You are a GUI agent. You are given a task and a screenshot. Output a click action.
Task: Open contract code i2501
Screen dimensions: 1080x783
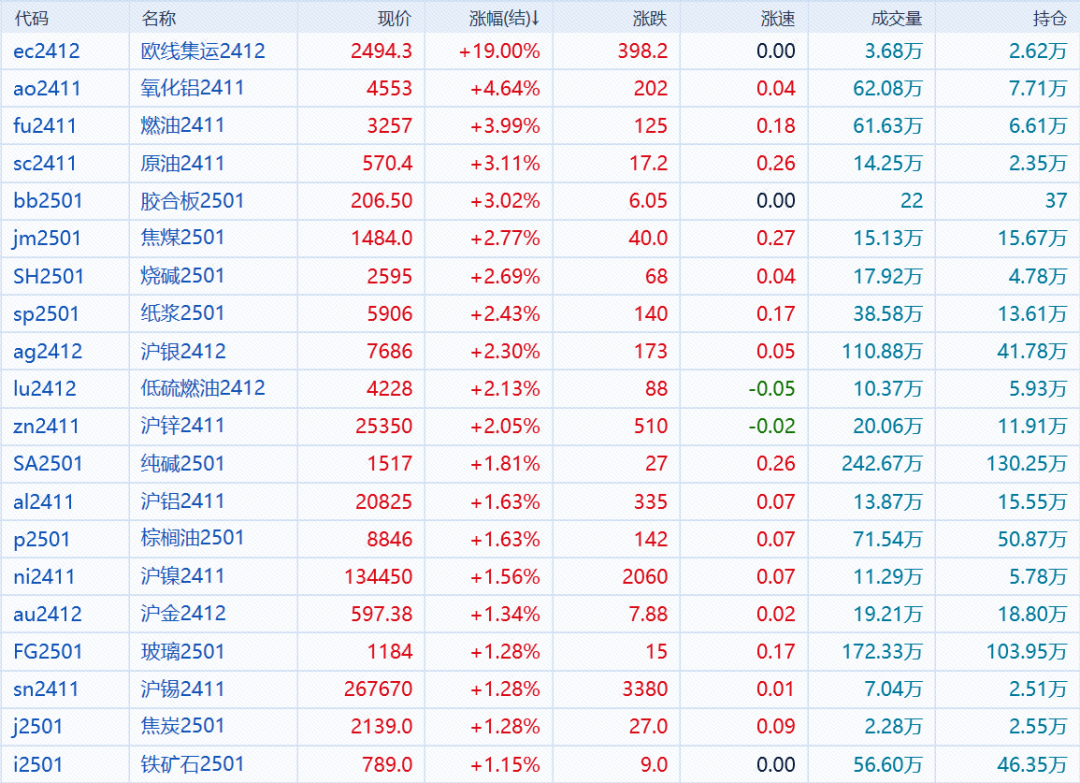(38, 765)
